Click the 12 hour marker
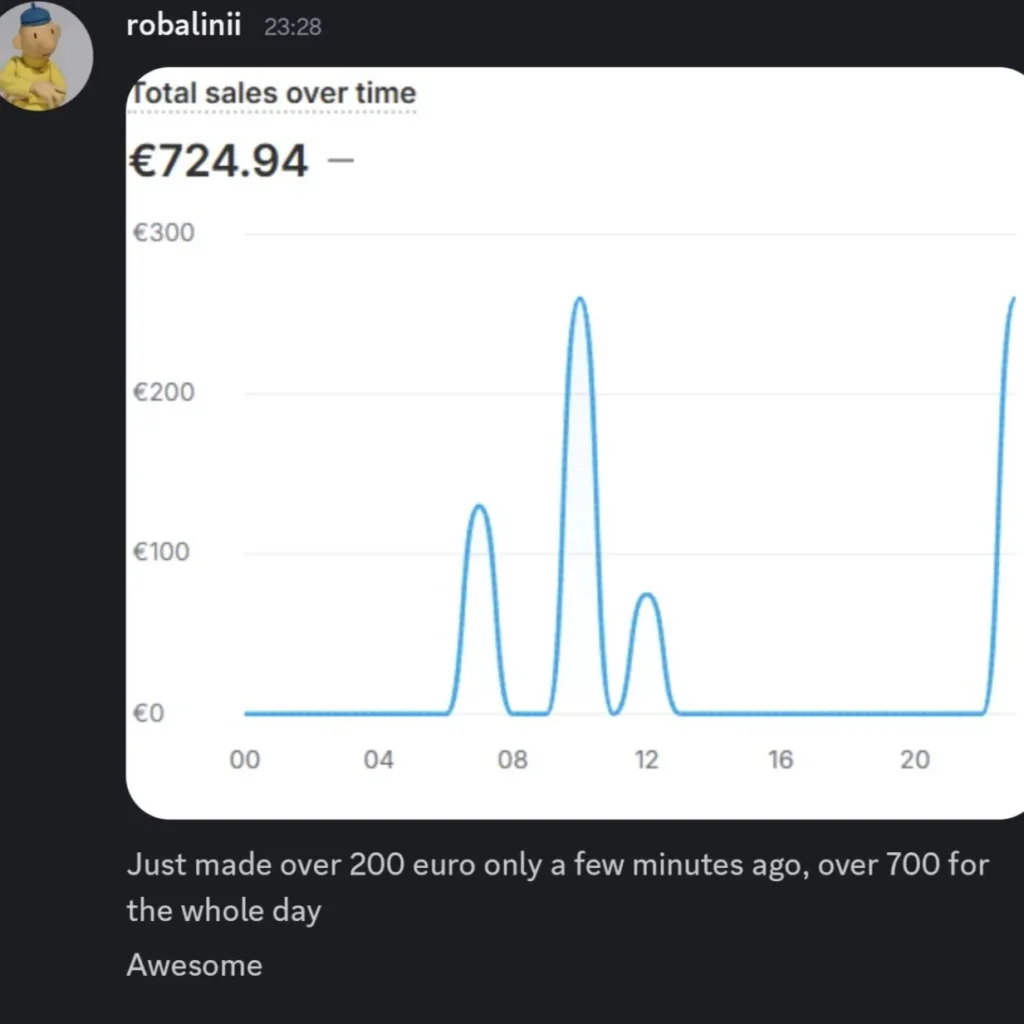Screen dimensions: 1024x1024 647,760
